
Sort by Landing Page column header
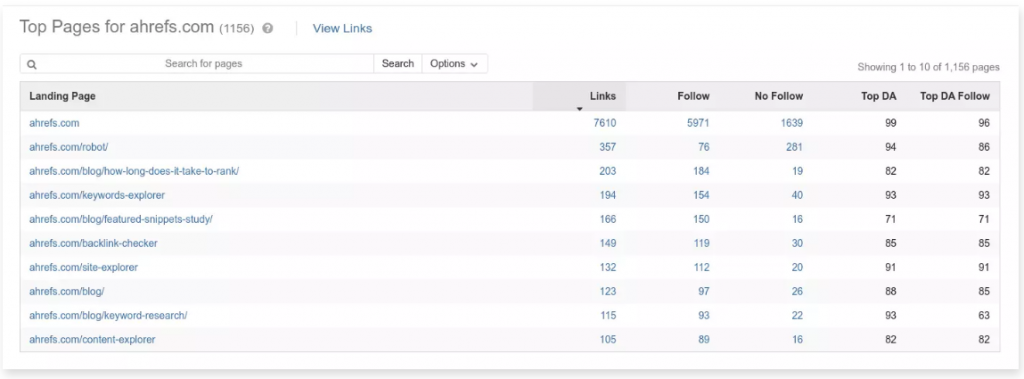click(x=62, y=96)
